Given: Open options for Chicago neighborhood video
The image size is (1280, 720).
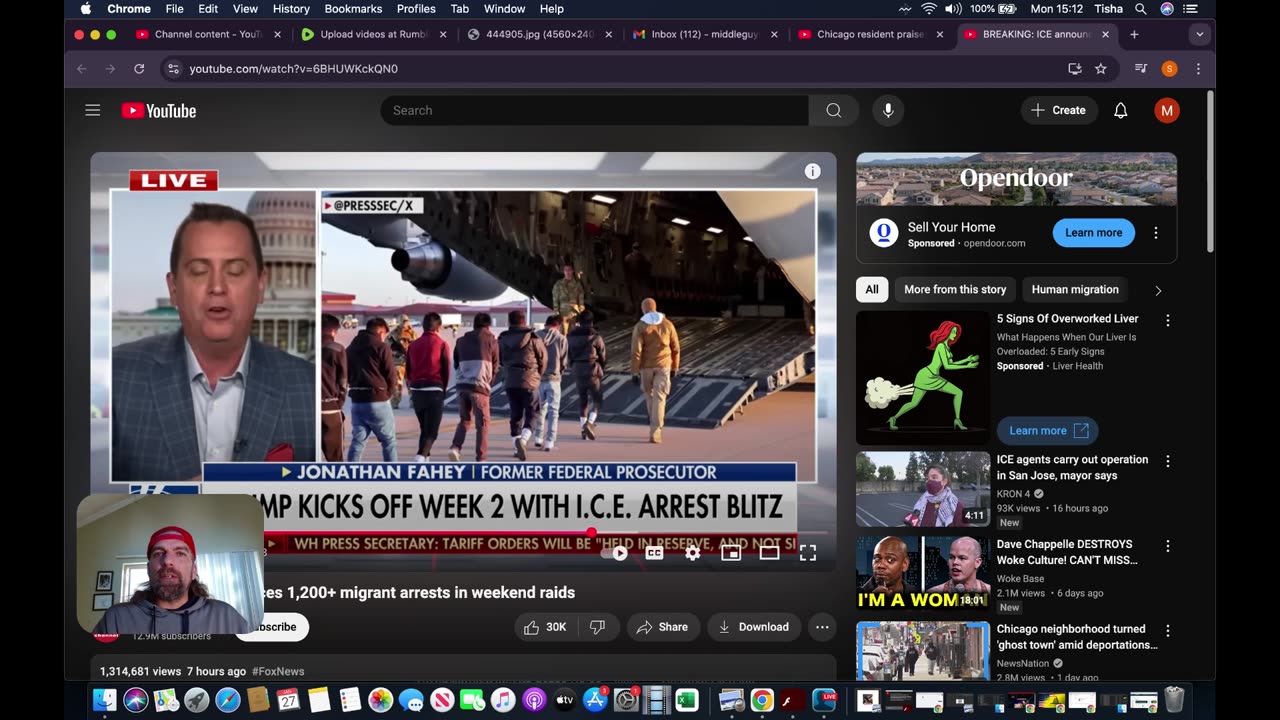Looking at the screenshot, I should 1167,630.
